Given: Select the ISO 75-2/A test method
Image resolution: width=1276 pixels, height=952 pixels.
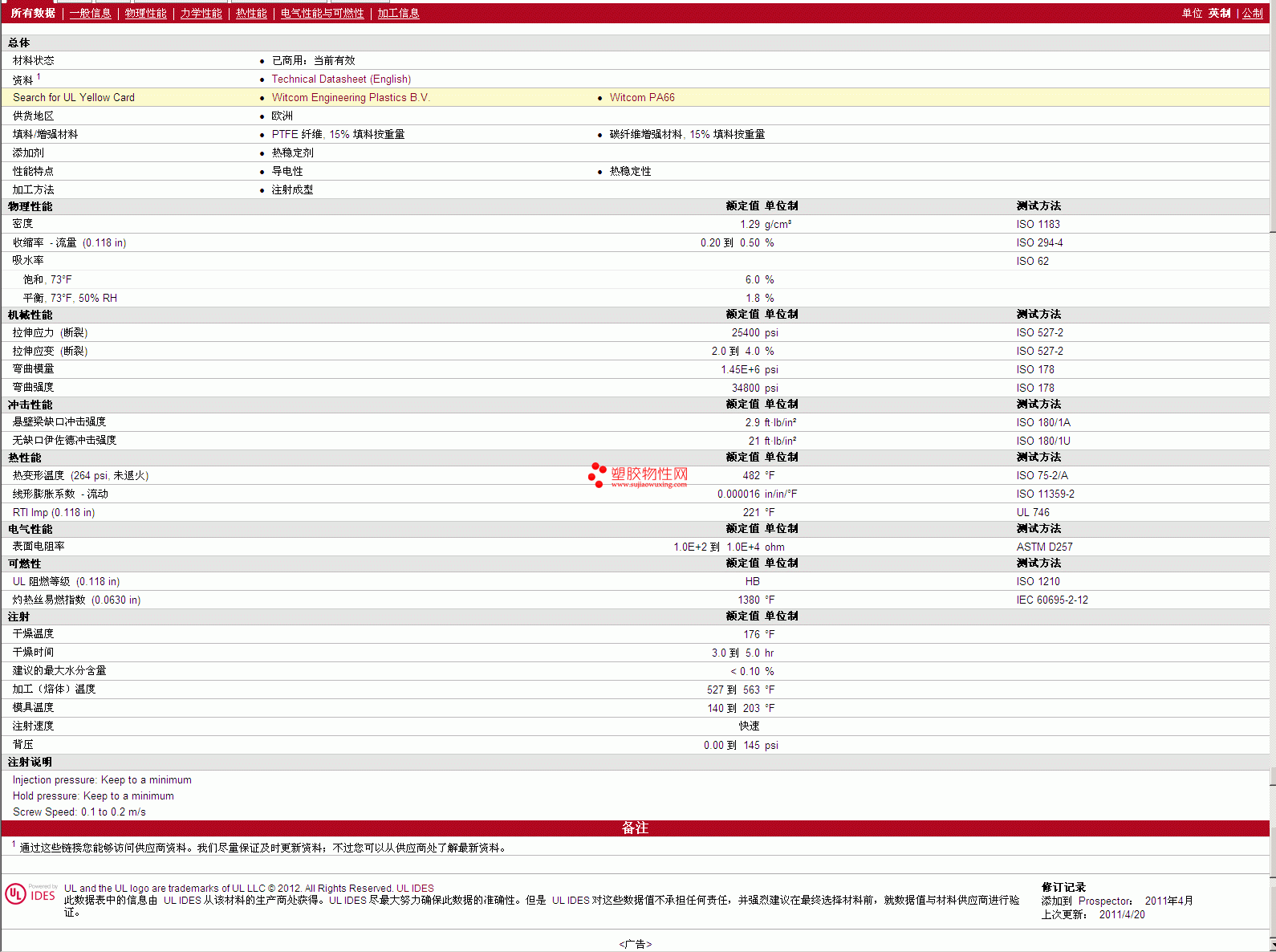Looking at the screenshot, I should coord(1042,475).
